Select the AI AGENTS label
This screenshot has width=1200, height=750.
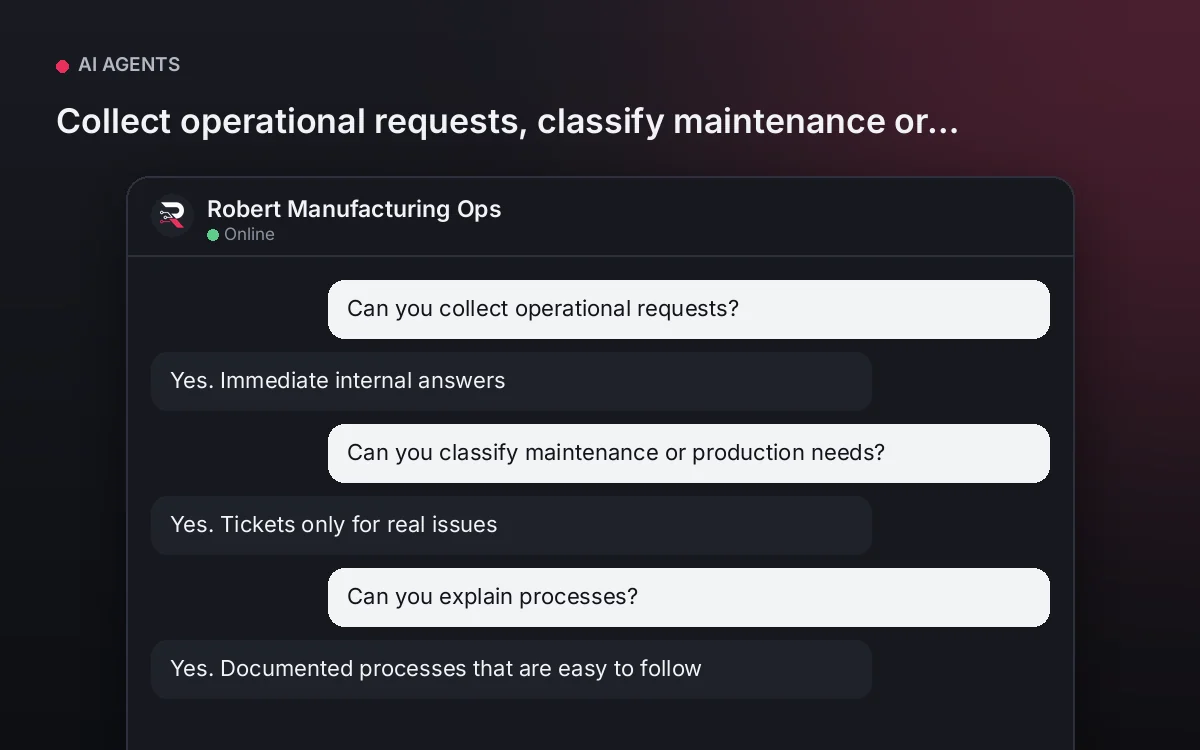coord(129,65)
